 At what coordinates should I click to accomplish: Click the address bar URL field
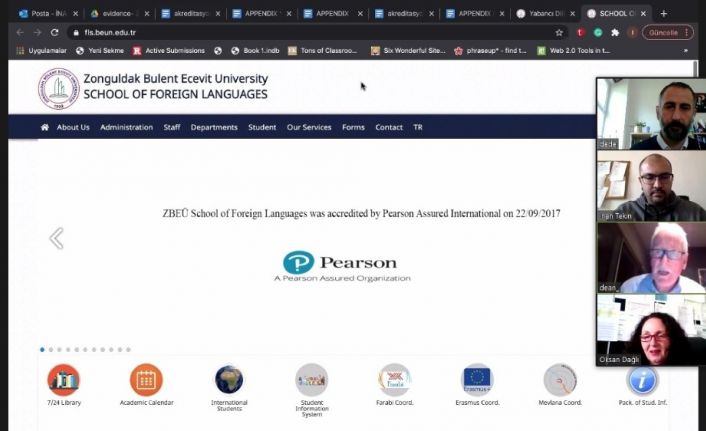click(315, 32)
